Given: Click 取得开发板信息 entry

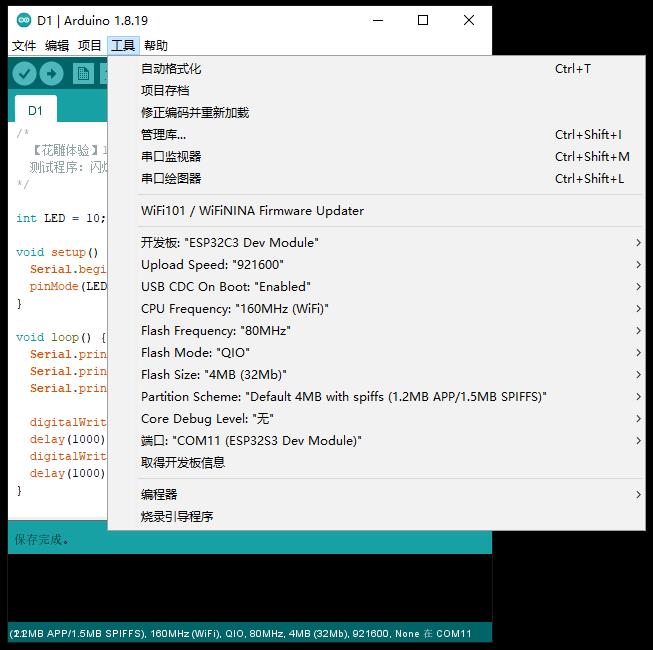Looking at the screenshot, I should point(374,463).
